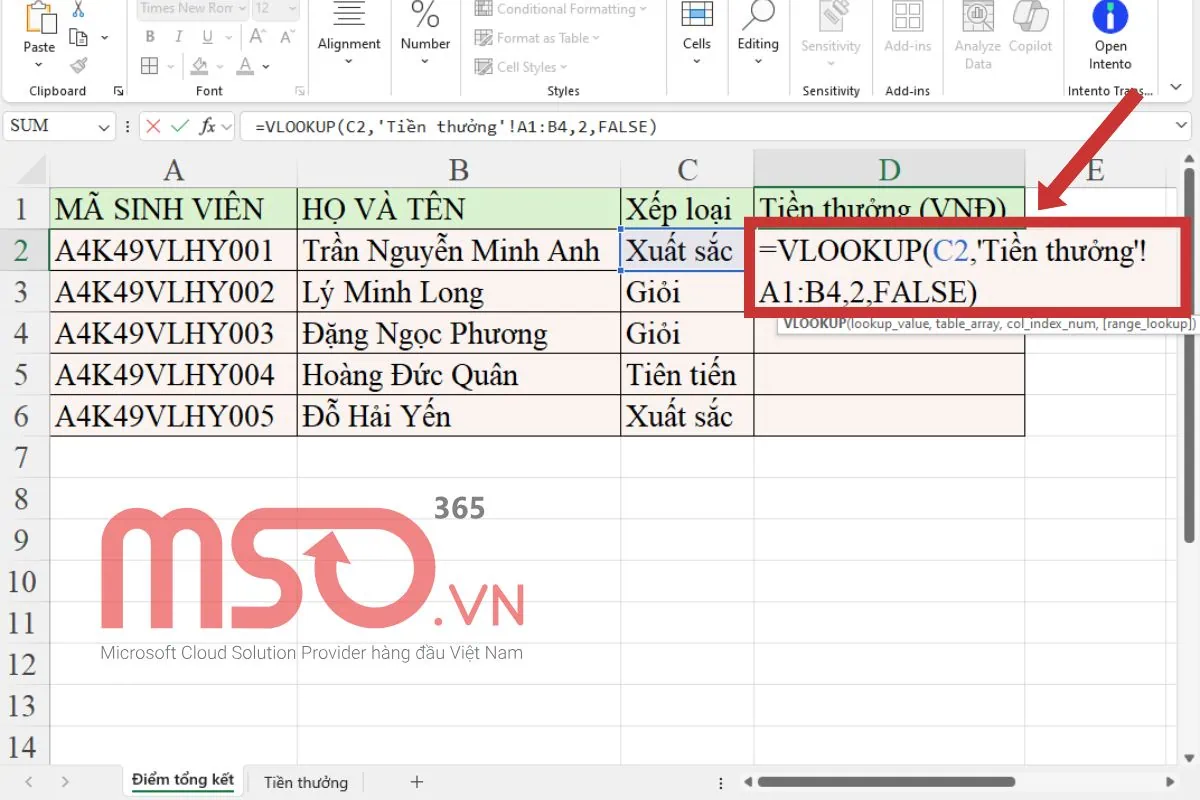
Task: Toggle bold formatting
Action: point(149,35)
